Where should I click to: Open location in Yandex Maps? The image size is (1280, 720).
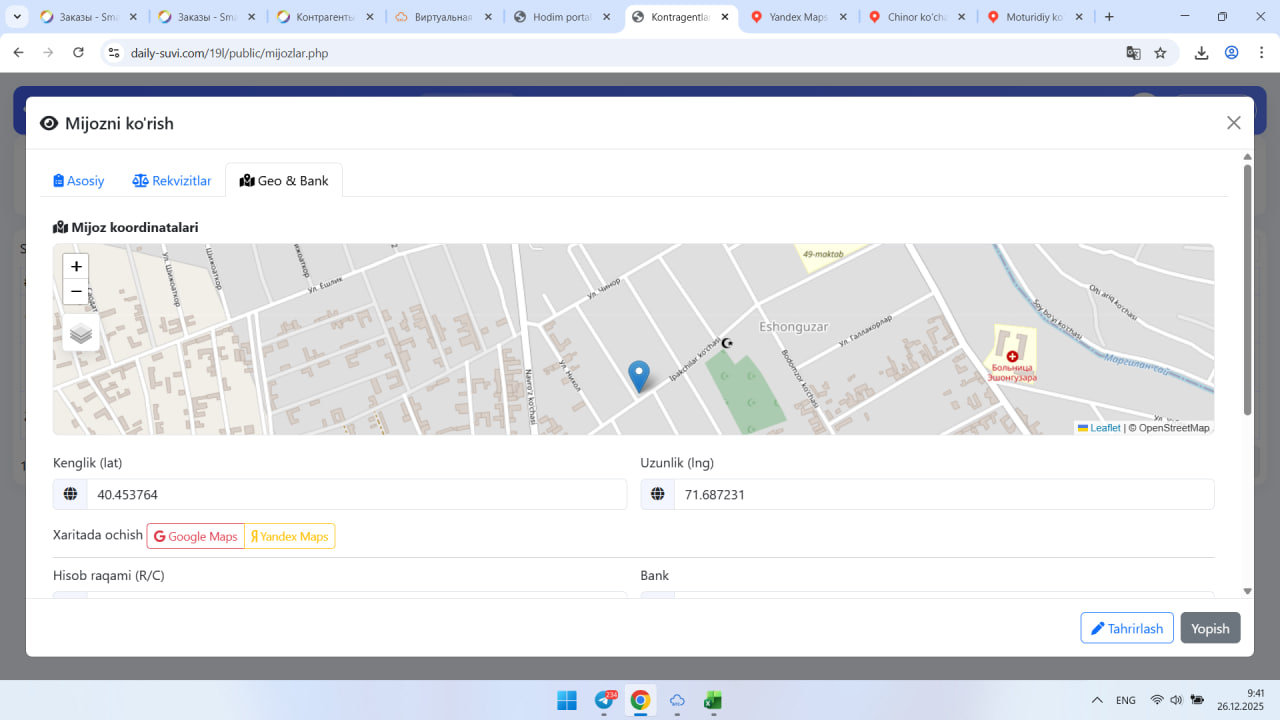290,537
